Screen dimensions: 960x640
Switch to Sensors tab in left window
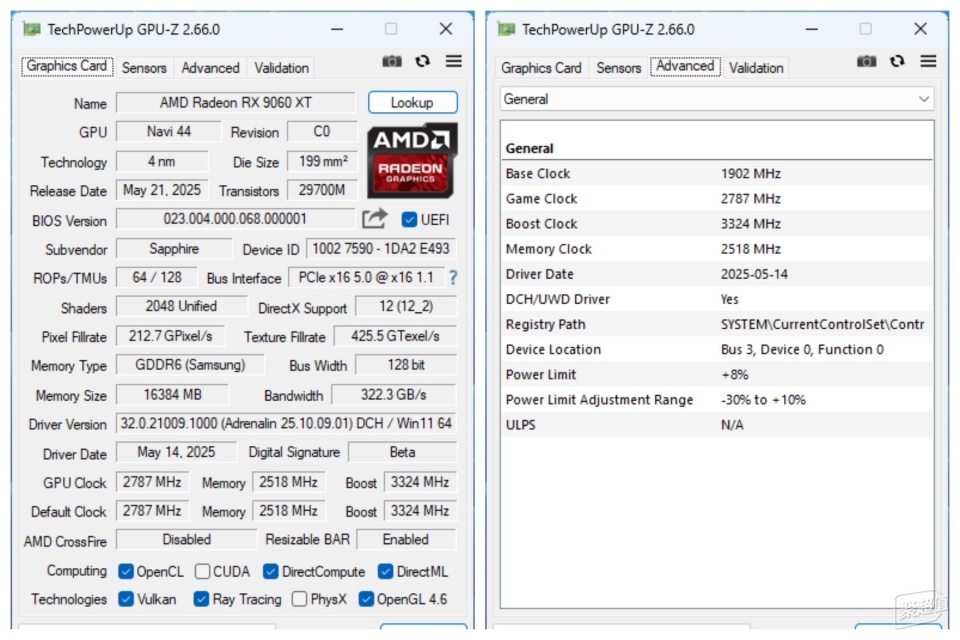click(x=144, y=68)
